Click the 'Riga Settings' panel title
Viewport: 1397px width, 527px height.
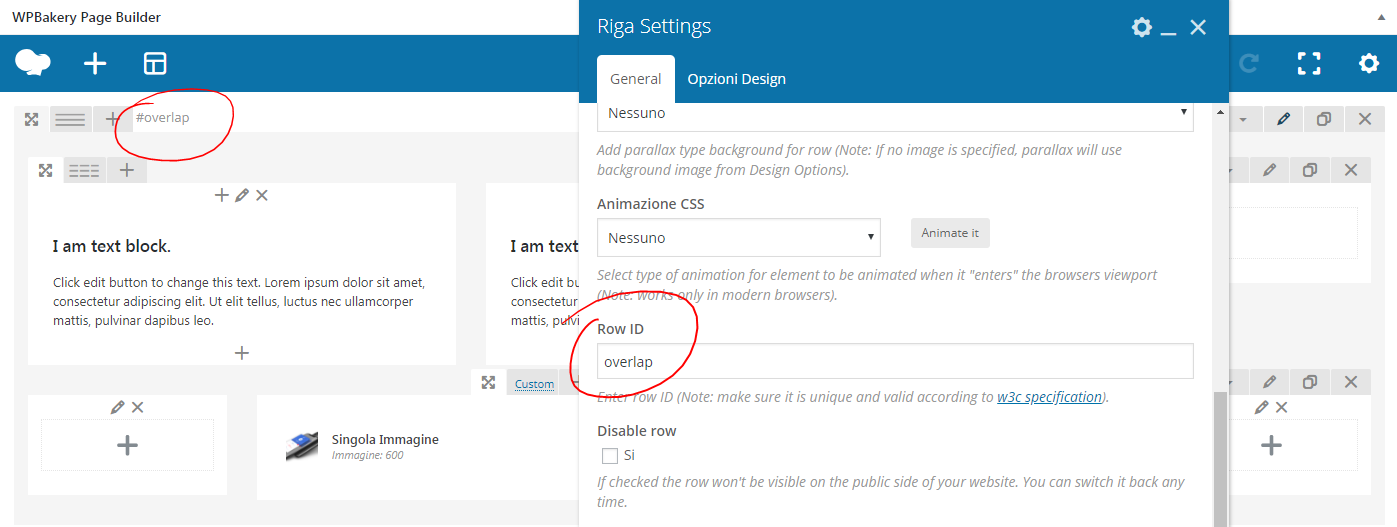(654, 27)
